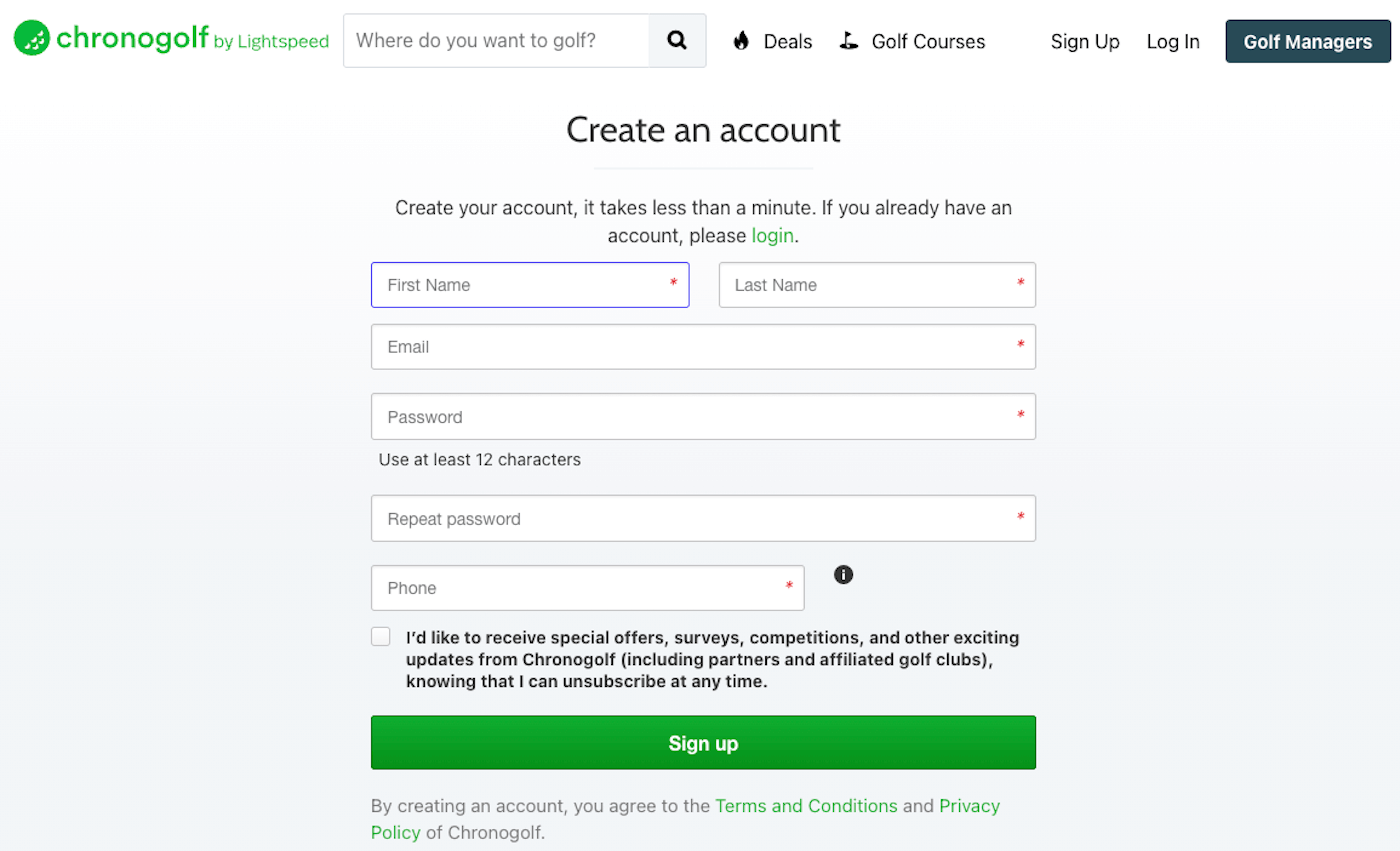Follow the login link in intro text
Viewport: 1400px width, 851px height.
(773, 236)
